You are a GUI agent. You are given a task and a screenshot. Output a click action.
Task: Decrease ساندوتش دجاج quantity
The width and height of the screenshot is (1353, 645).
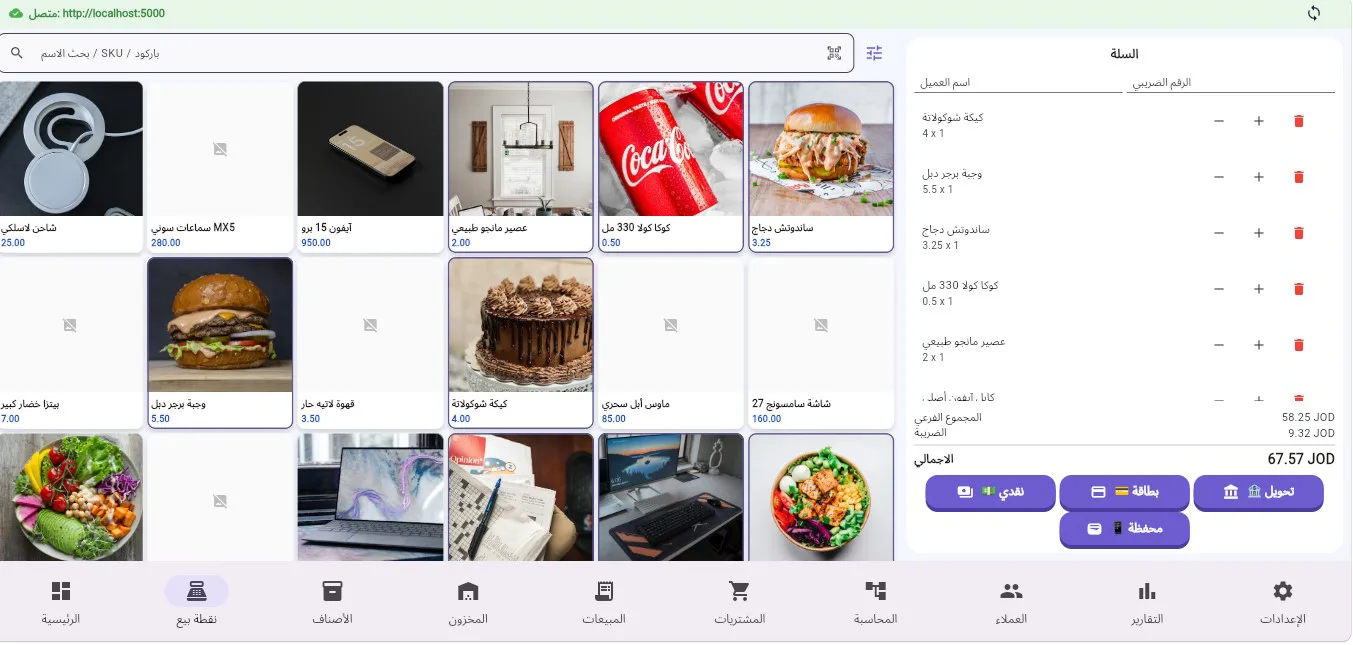coord(1219,233)
